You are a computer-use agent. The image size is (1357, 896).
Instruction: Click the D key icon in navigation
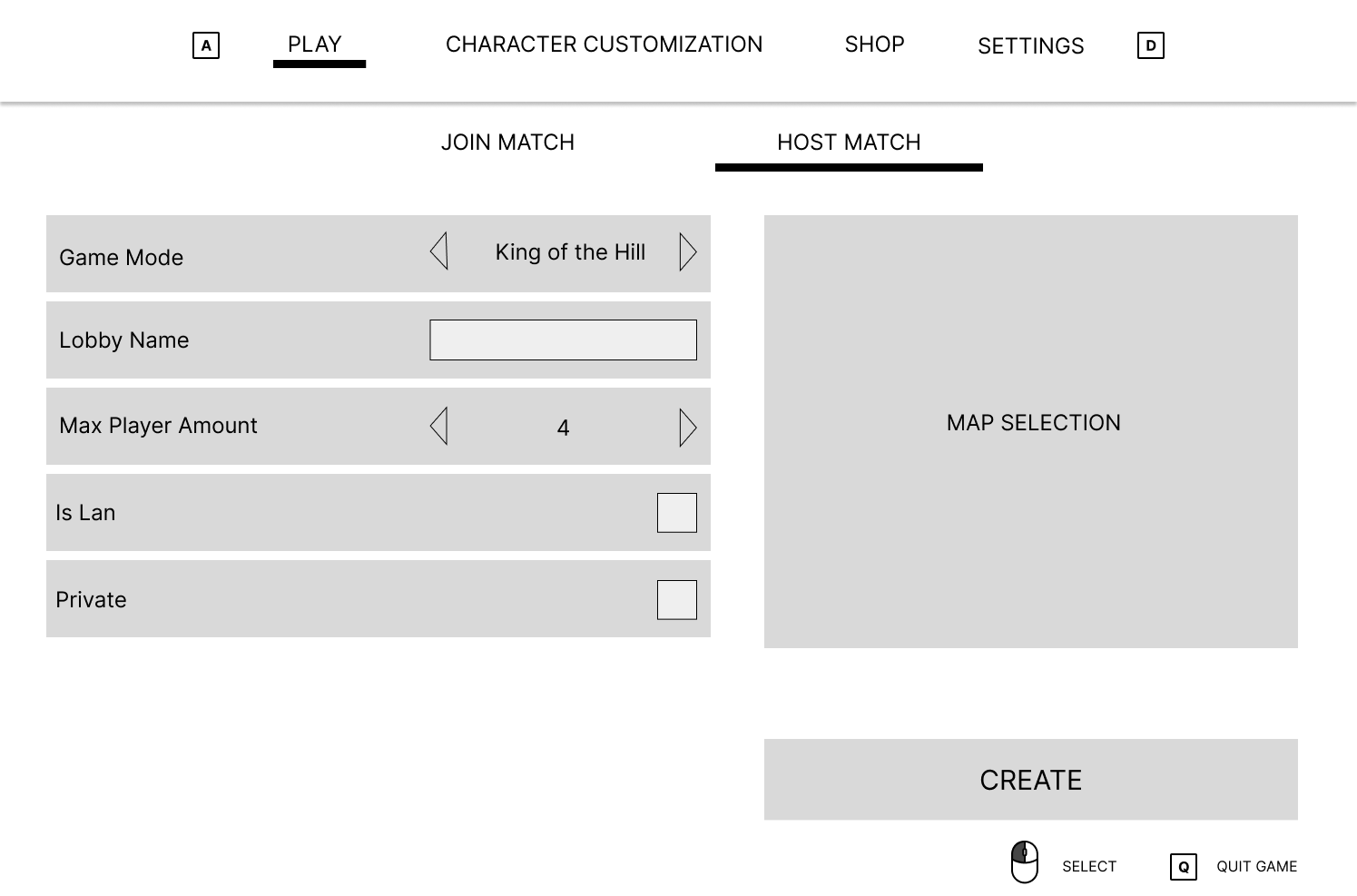click(1150, 45)
